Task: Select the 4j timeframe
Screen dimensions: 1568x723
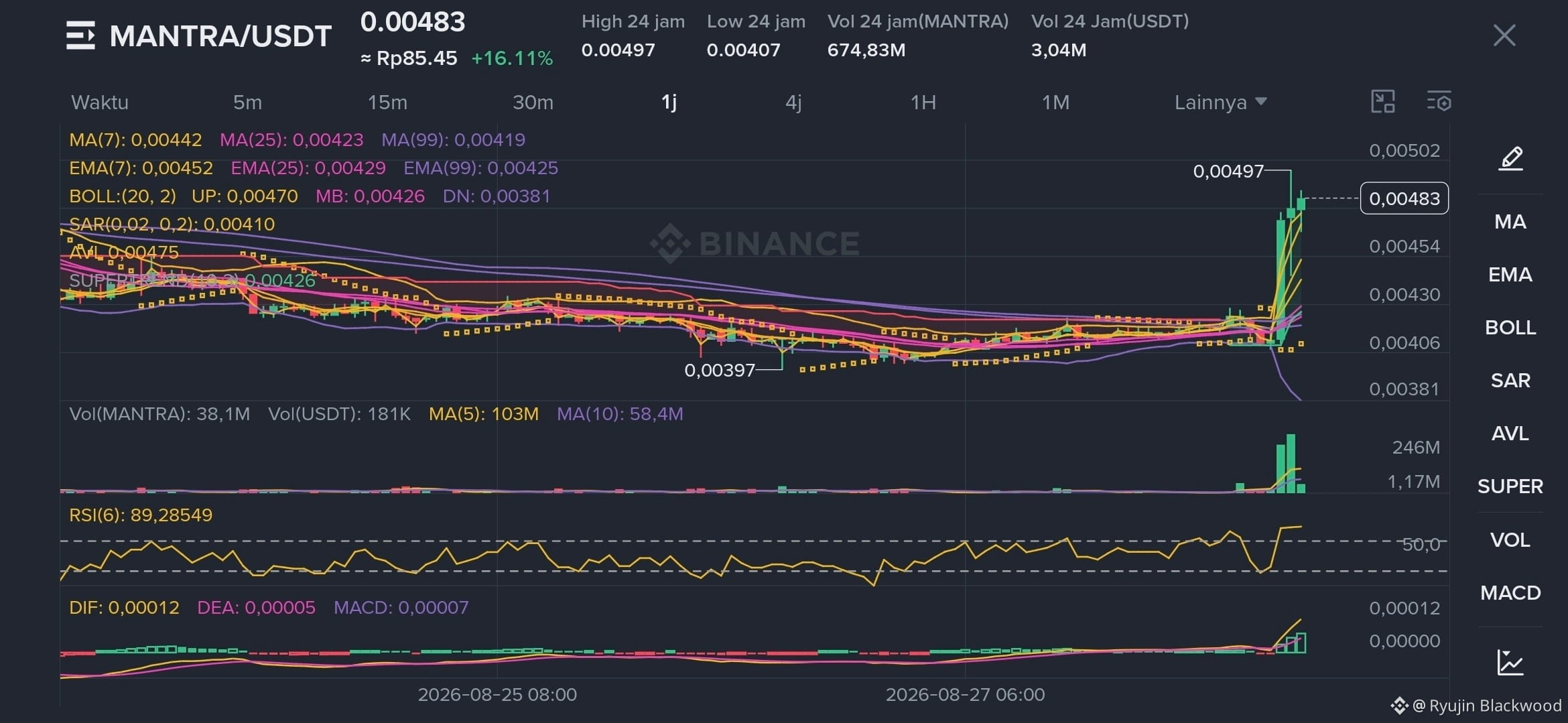Action: (793, 103)
